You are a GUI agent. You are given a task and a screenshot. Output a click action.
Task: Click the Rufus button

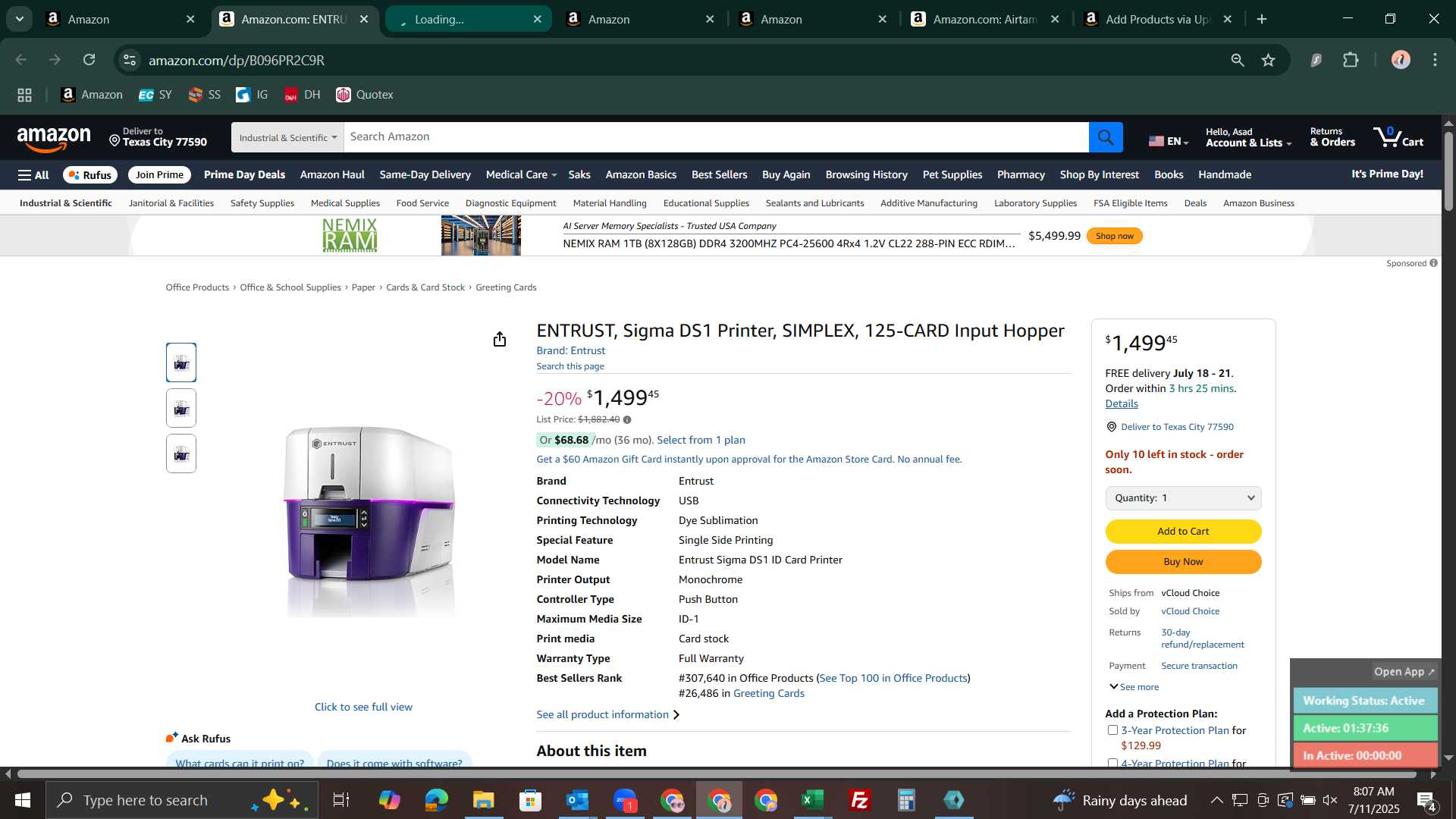pos(90,175)
